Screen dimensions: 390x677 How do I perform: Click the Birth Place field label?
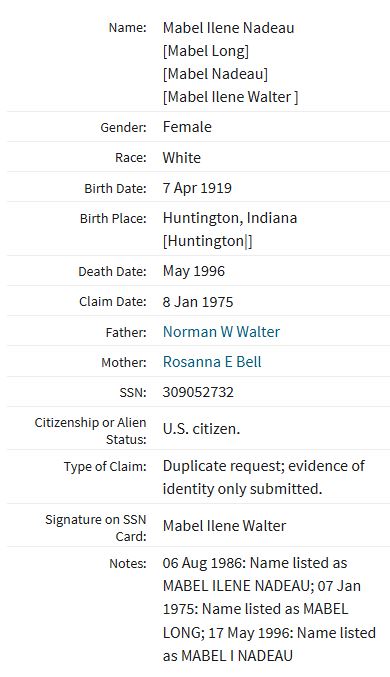coord(113,218)
